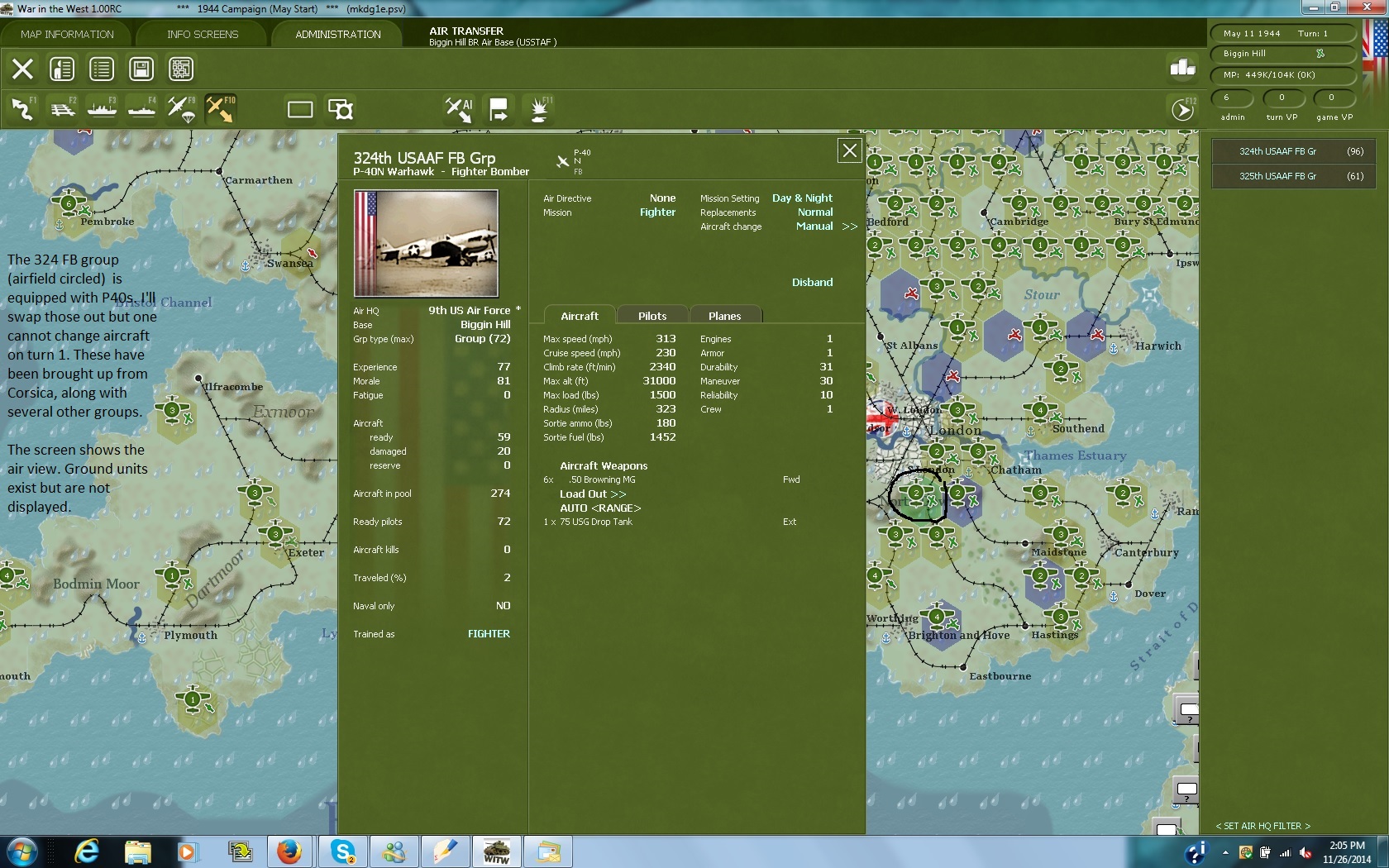
Task: Open Firefox from the taskbar
Action: 289,851
